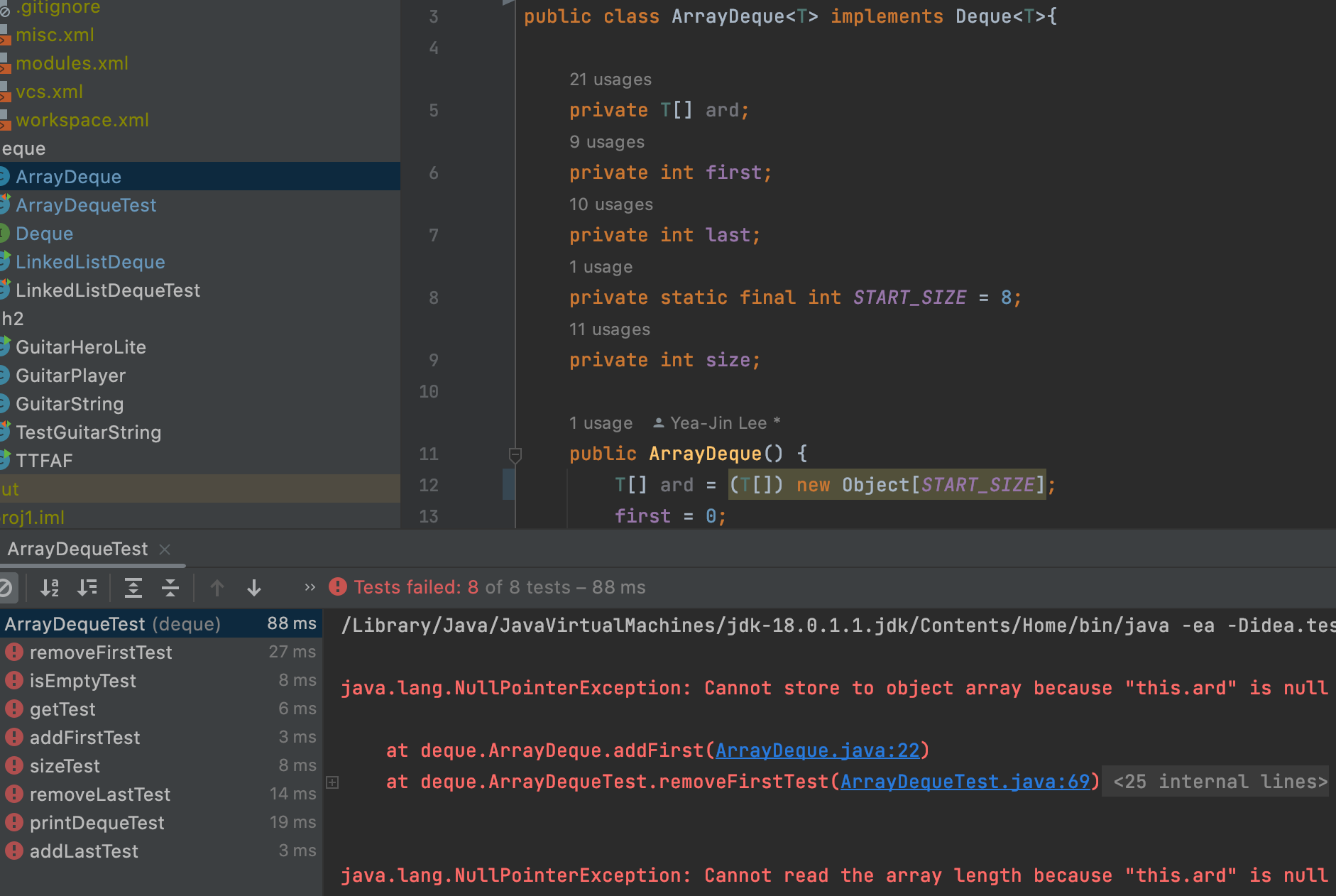Toggle show ignored tests filter

pos(6,588)
